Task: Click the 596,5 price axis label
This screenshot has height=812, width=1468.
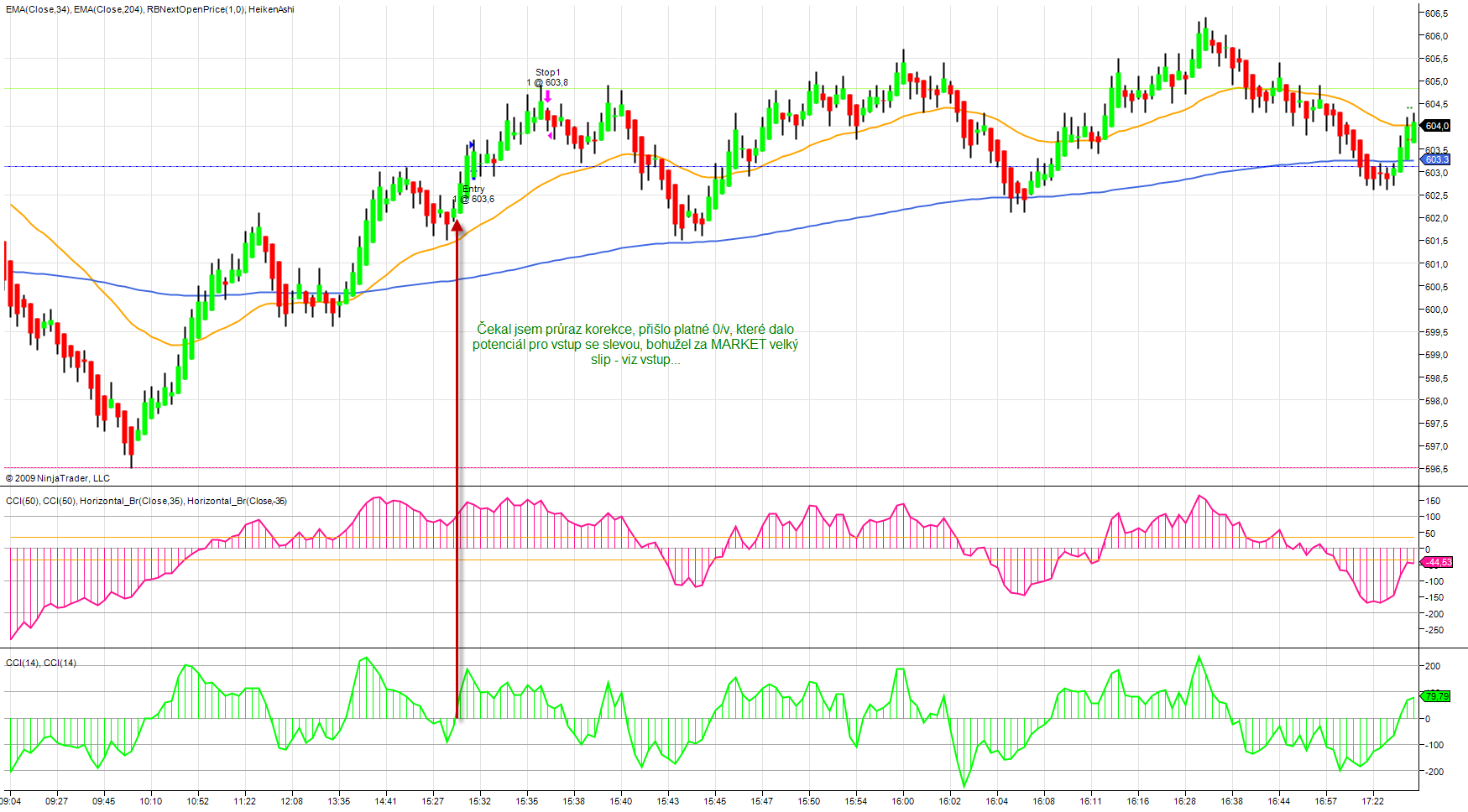Action: (1436, 469)
